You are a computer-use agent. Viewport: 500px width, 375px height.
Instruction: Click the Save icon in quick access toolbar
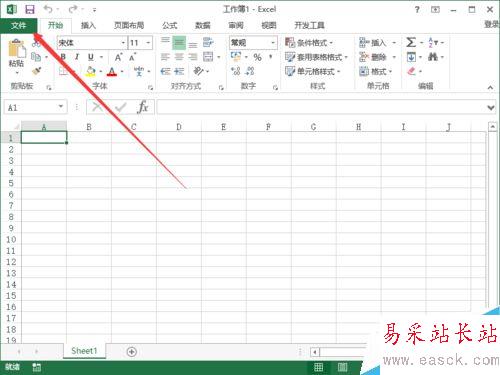point(30,9)
